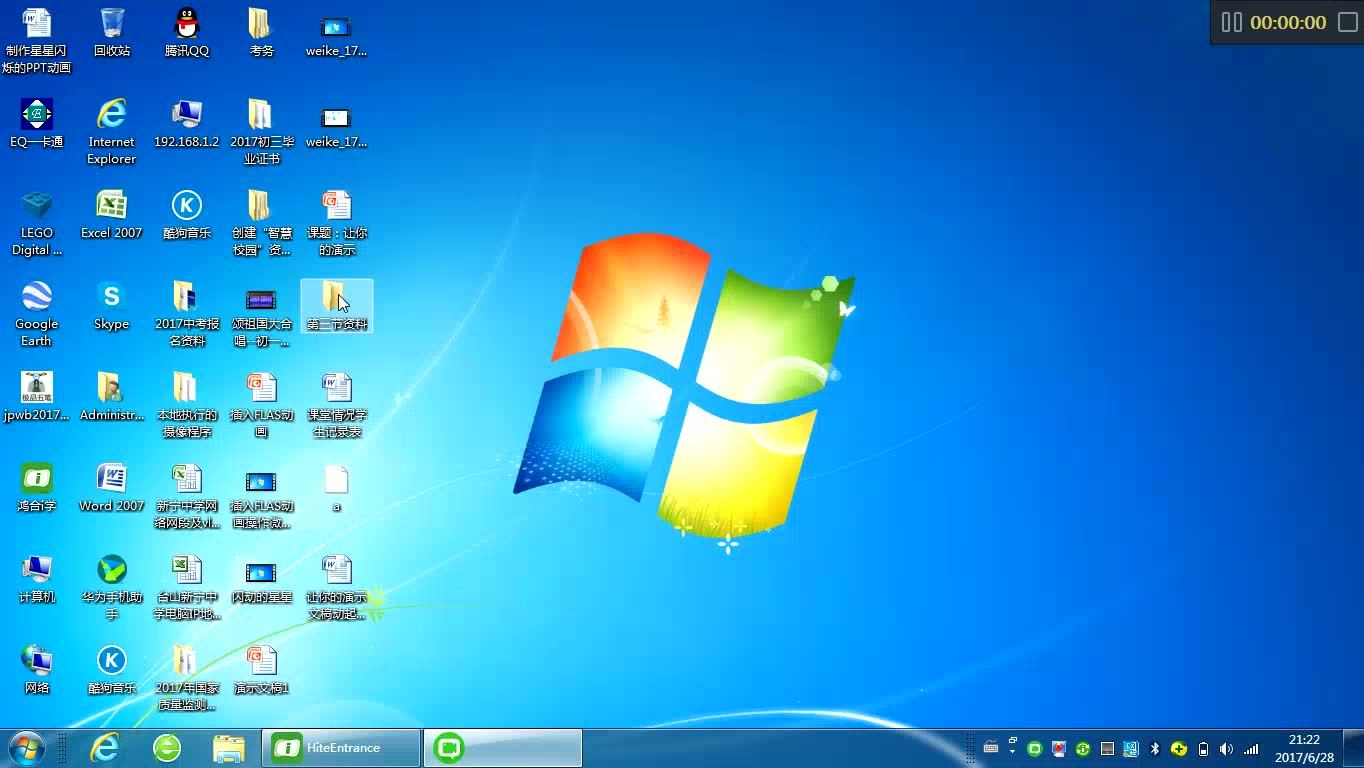Image resolution: width=1364 pixels, height=768 pixels.
Task: Select the 课堂情况学生记录表 Word document
Action: tap(337, 405)
